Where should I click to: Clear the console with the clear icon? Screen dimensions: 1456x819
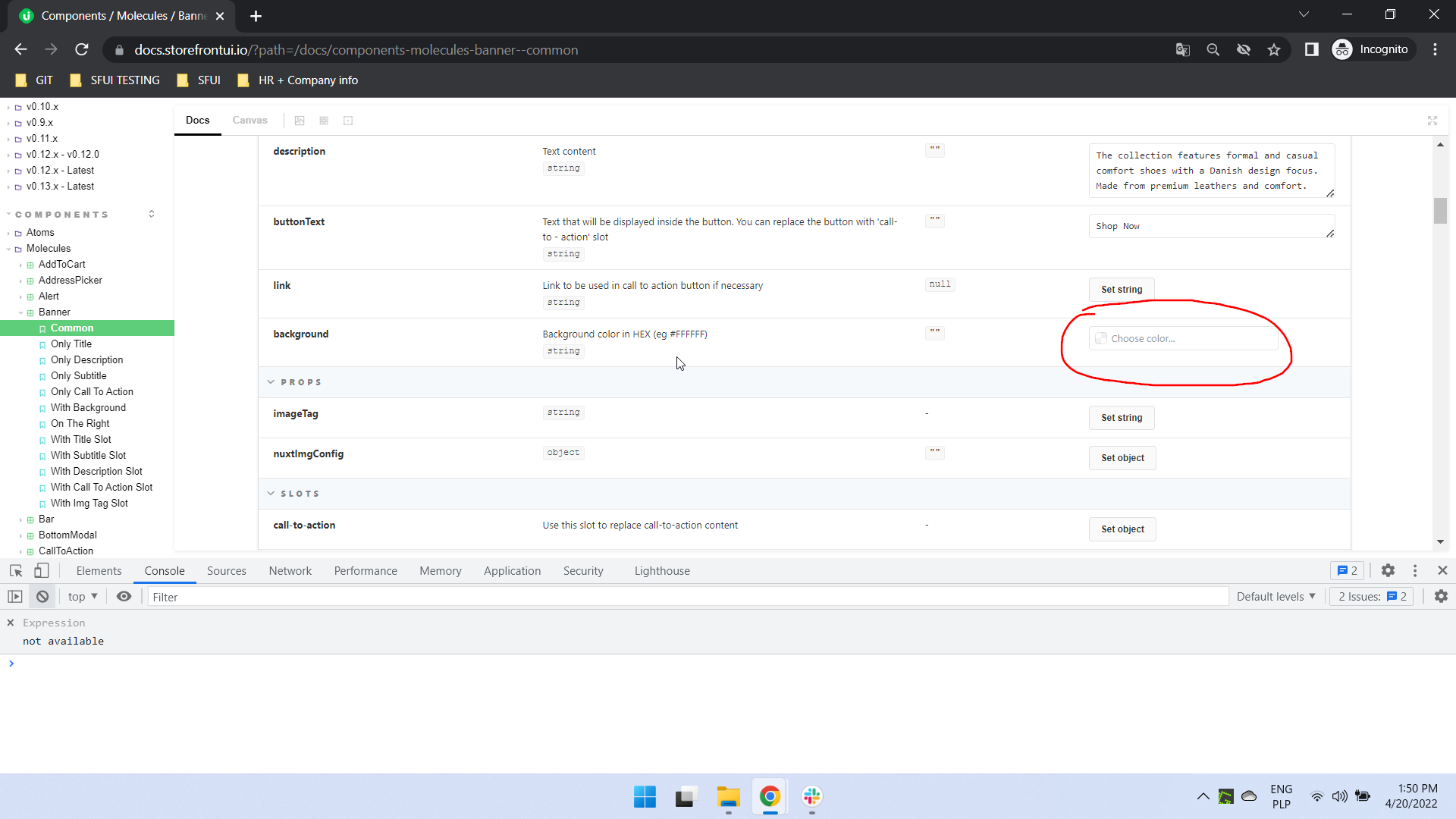point(42,597)
